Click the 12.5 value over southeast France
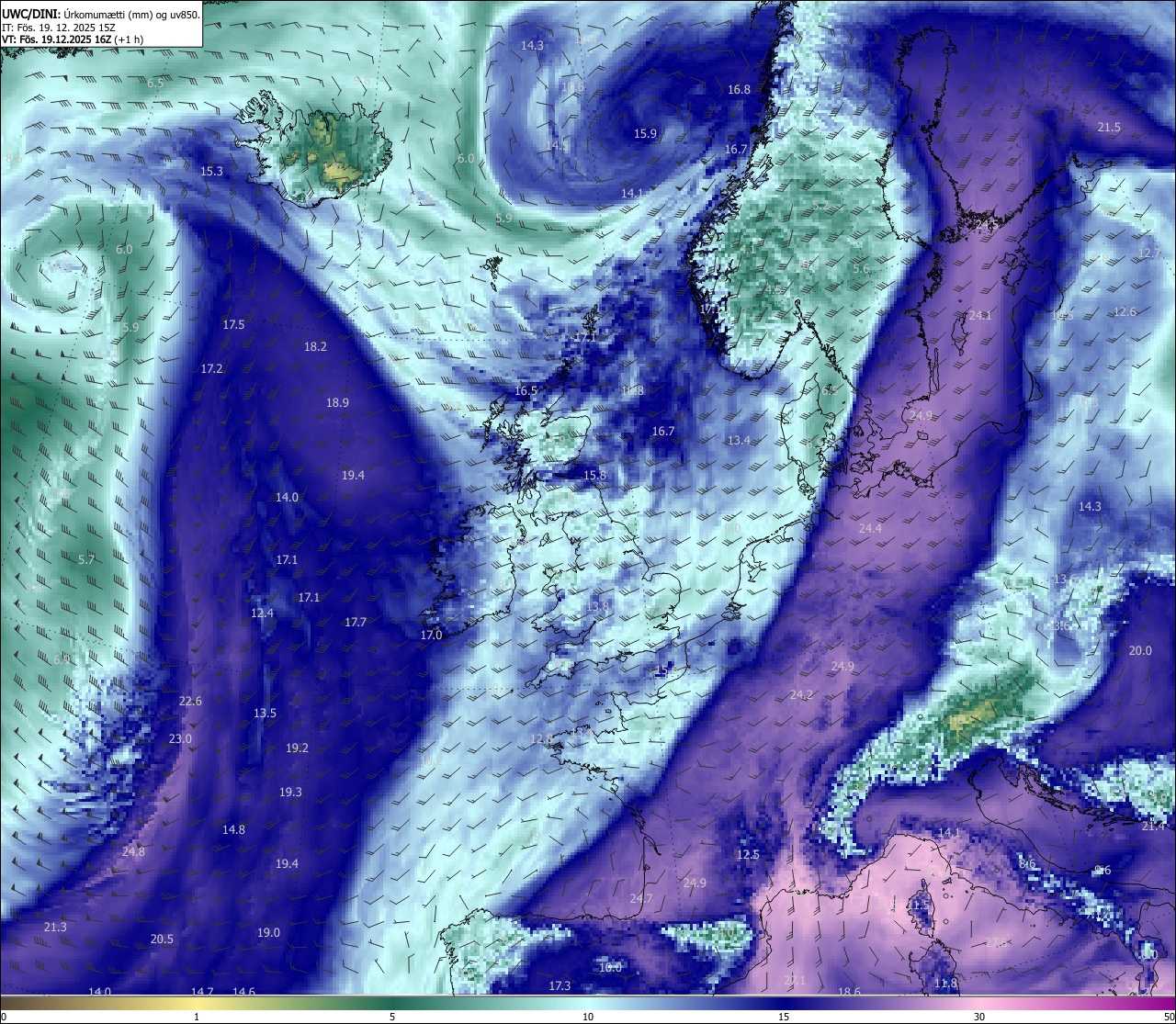1176x1024 pixels. pos(748,854)
